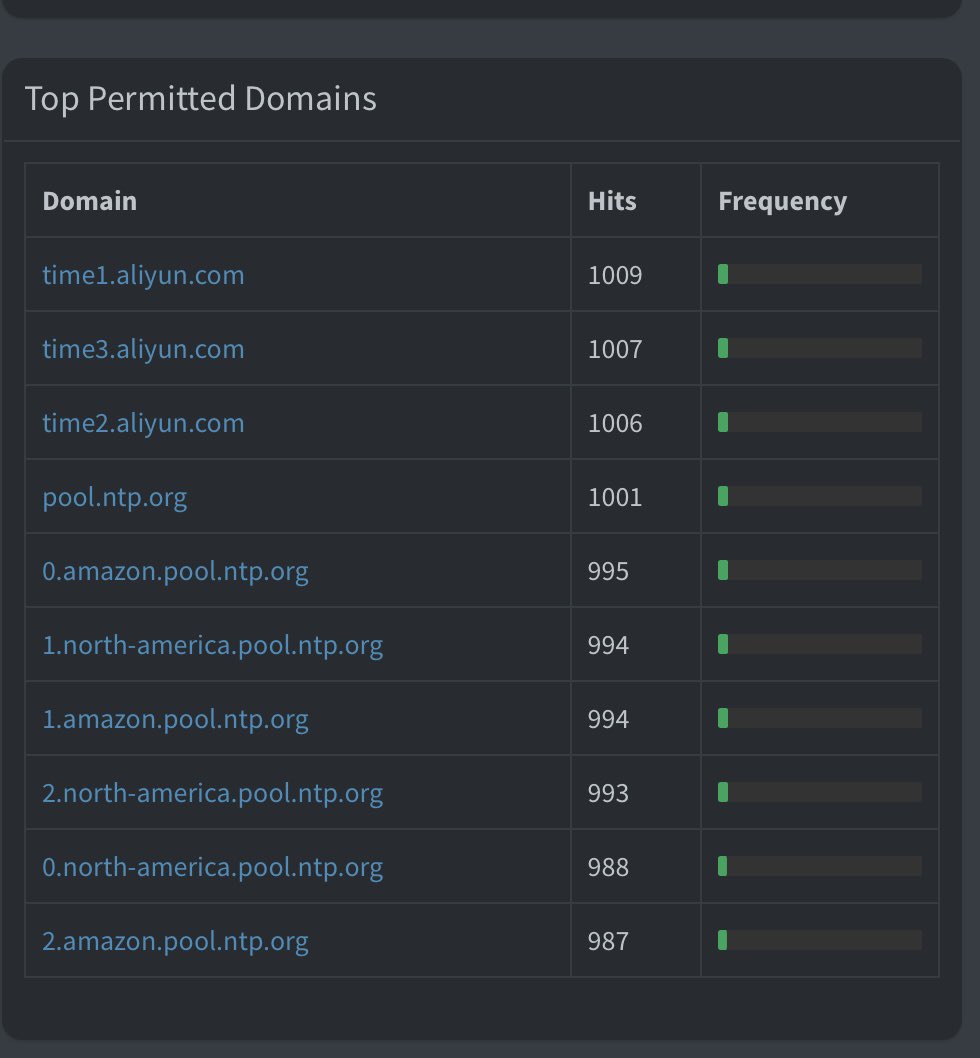
Task: Click the frequency bar for 1.north-america.pool.ntp.org
Action: click(x=820, y=644)
